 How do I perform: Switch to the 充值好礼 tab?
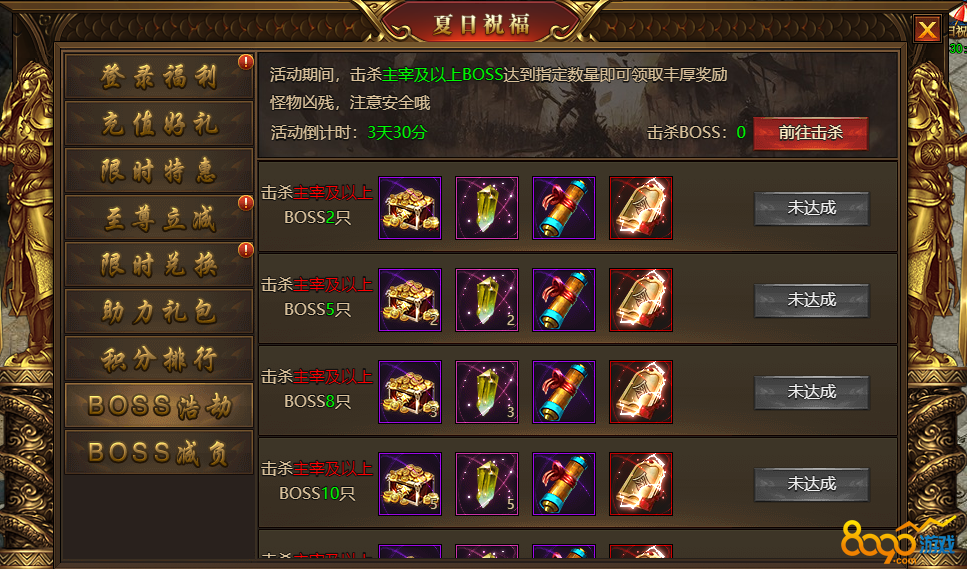(x=159, y=124)
